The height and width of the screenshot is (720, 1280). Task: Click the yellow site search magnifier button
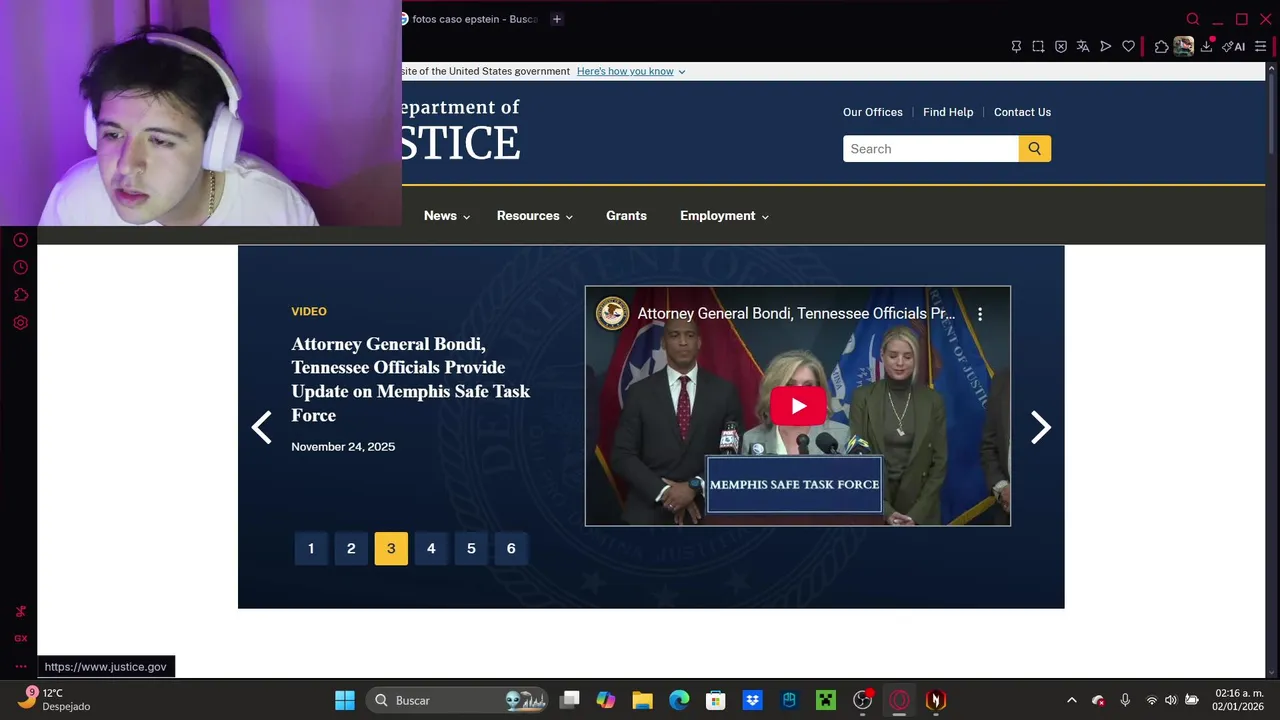[1035, 149]
